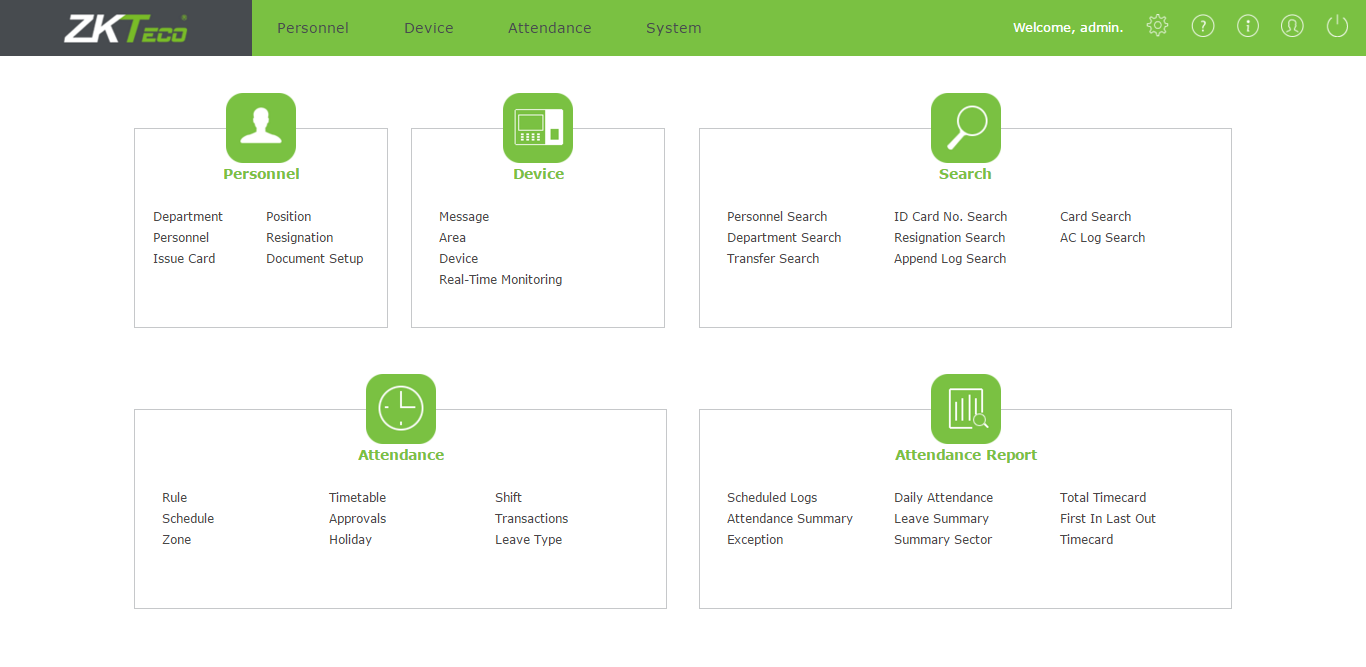1366x667 pixels.
Task: Click the Attendance clock icon
Action: (401, 409)
